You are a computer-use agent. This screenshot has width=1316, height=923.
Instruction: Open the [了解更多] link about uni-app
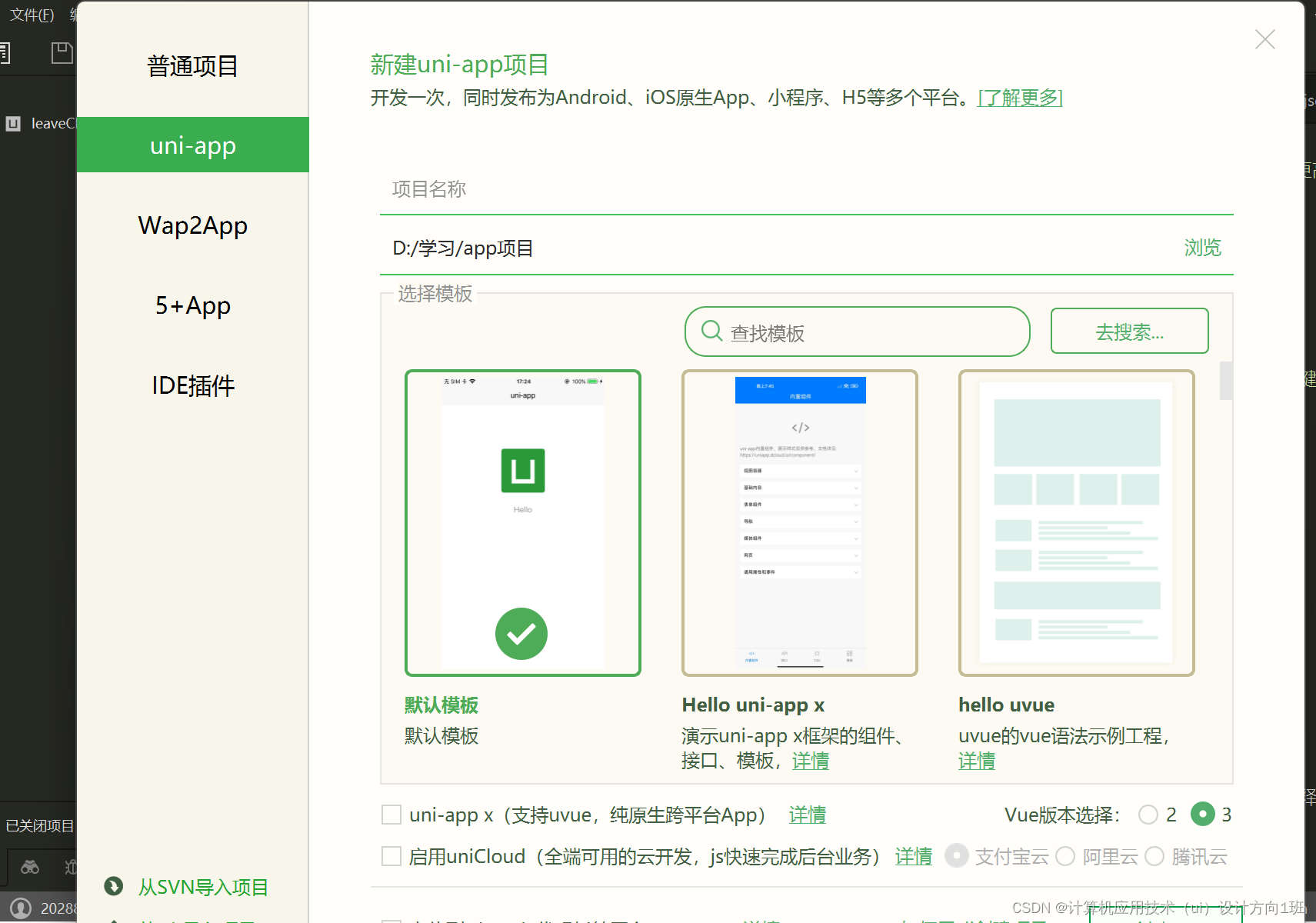(1020, 98)
